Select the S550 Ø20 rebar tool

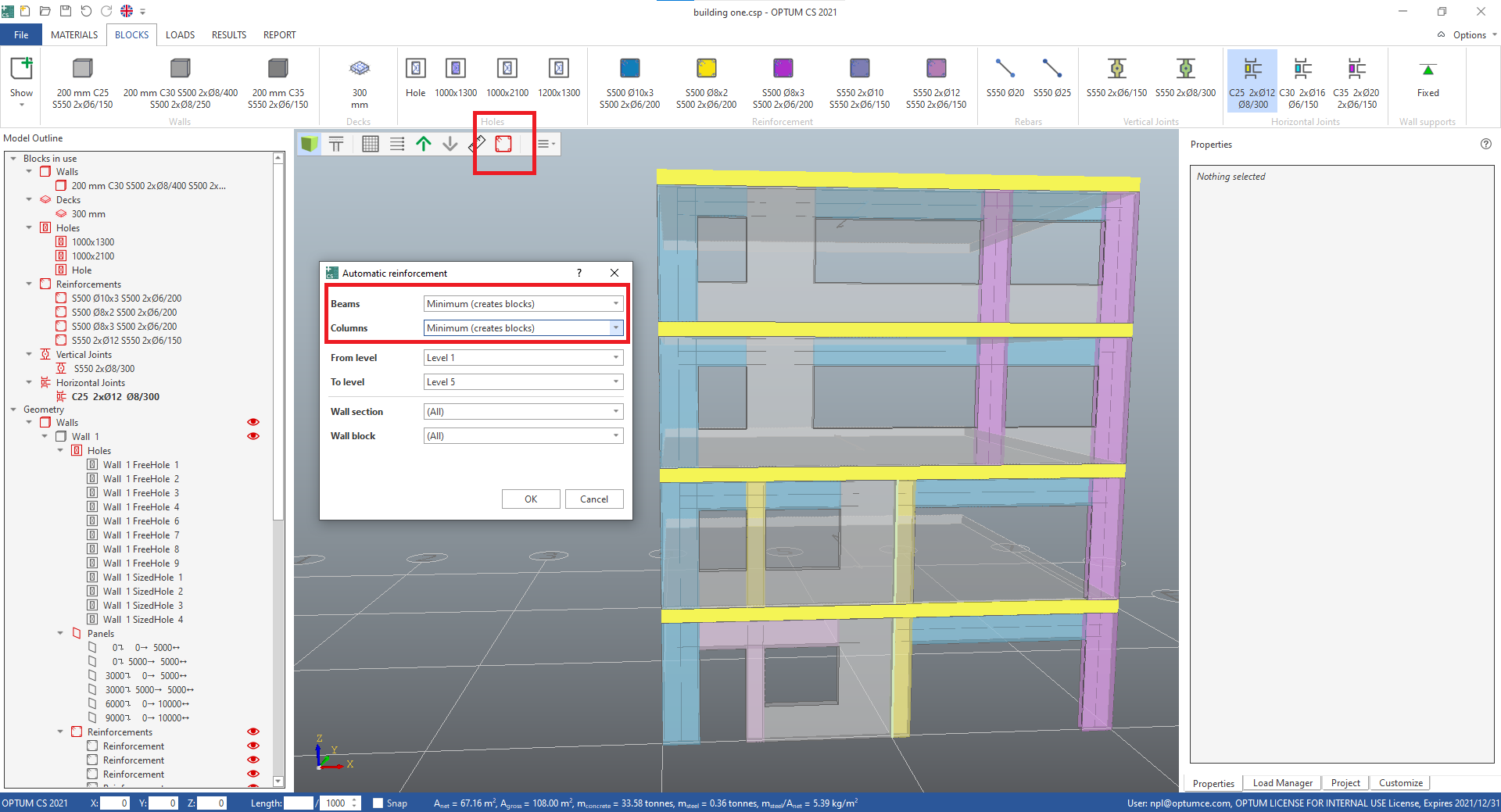(1005, 78)
